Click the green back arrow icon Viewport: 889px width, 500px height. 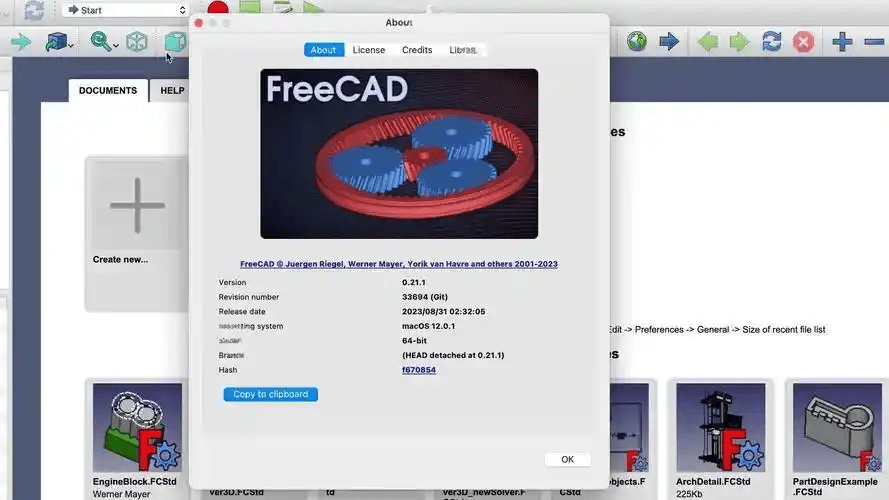click(x=707, y=42)
